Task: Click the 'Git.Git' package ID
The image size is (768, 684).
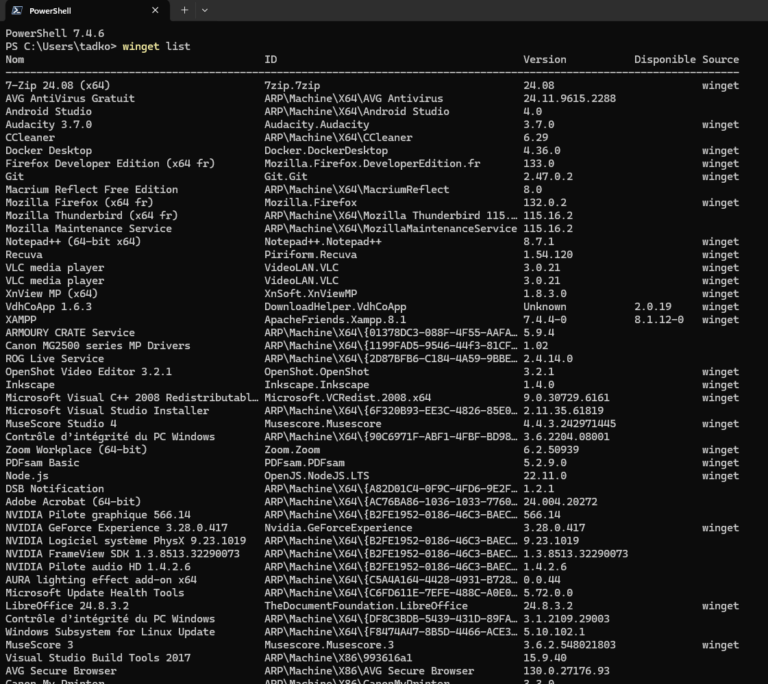Action: coord(287,177)
